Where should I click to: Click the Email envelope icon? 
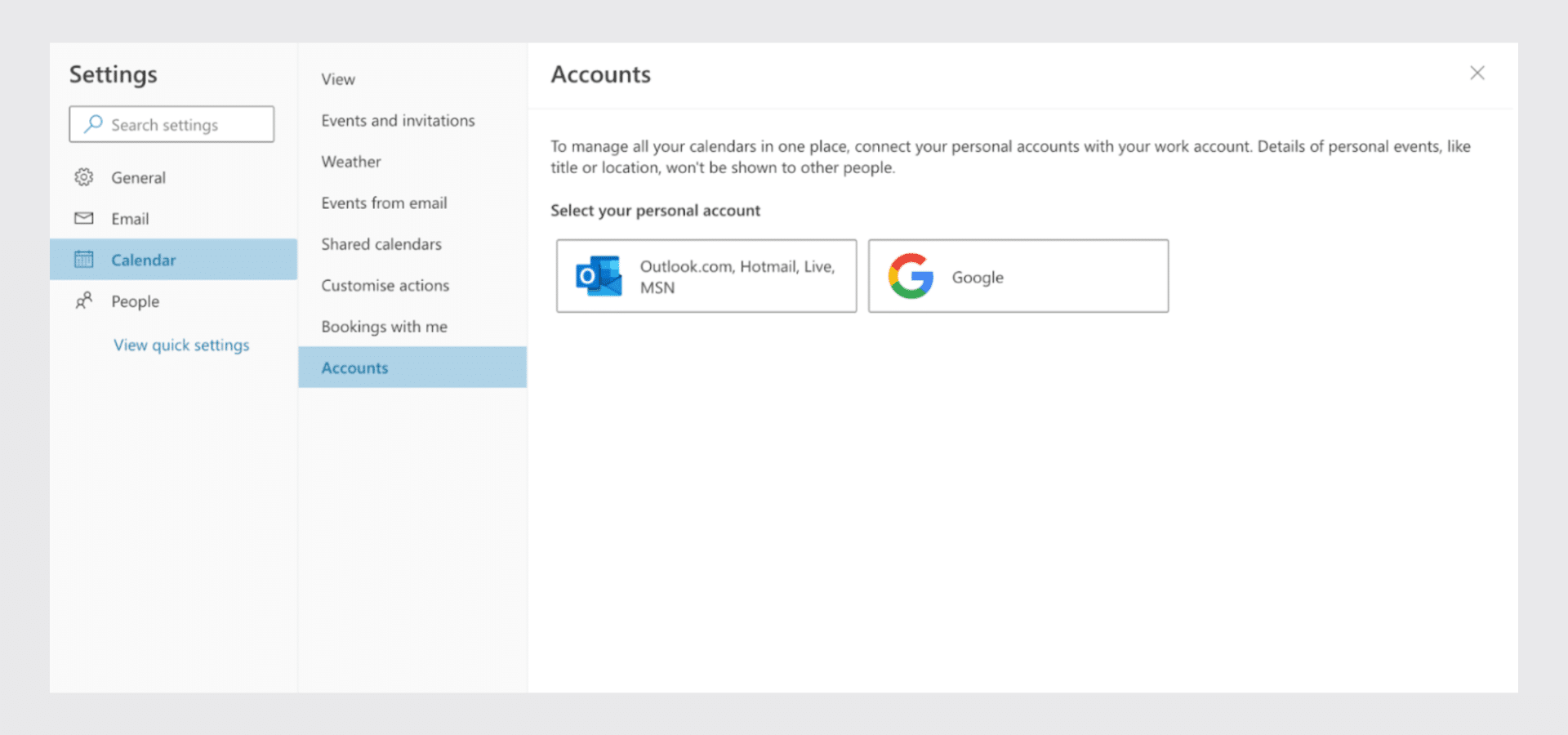[x=84, y=218]
